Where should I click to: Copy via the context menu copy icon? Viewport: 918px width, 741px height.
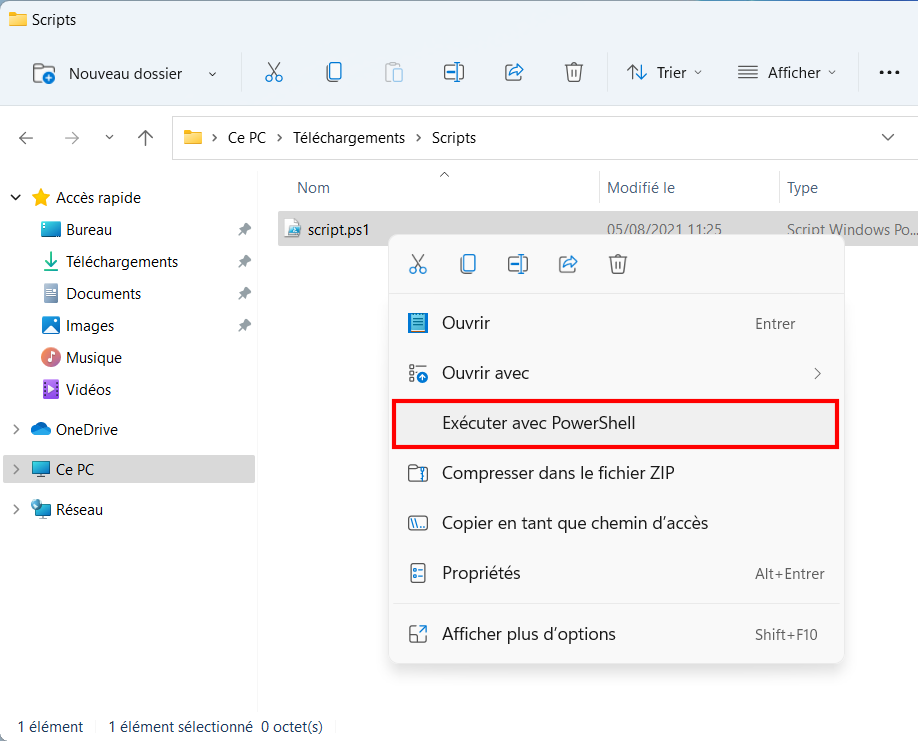(x=468, y=264)
